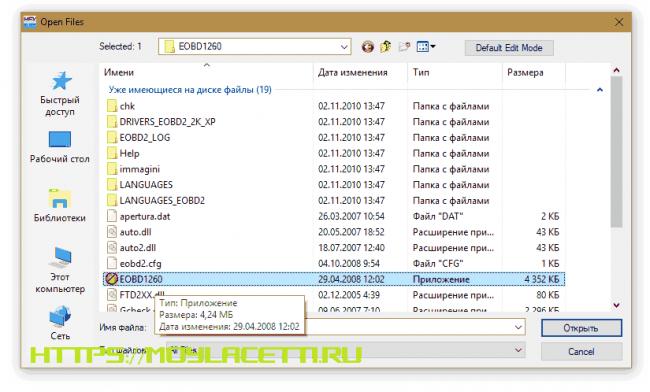
Task: Select the file name "auto2.dll"
Action: 138,248
